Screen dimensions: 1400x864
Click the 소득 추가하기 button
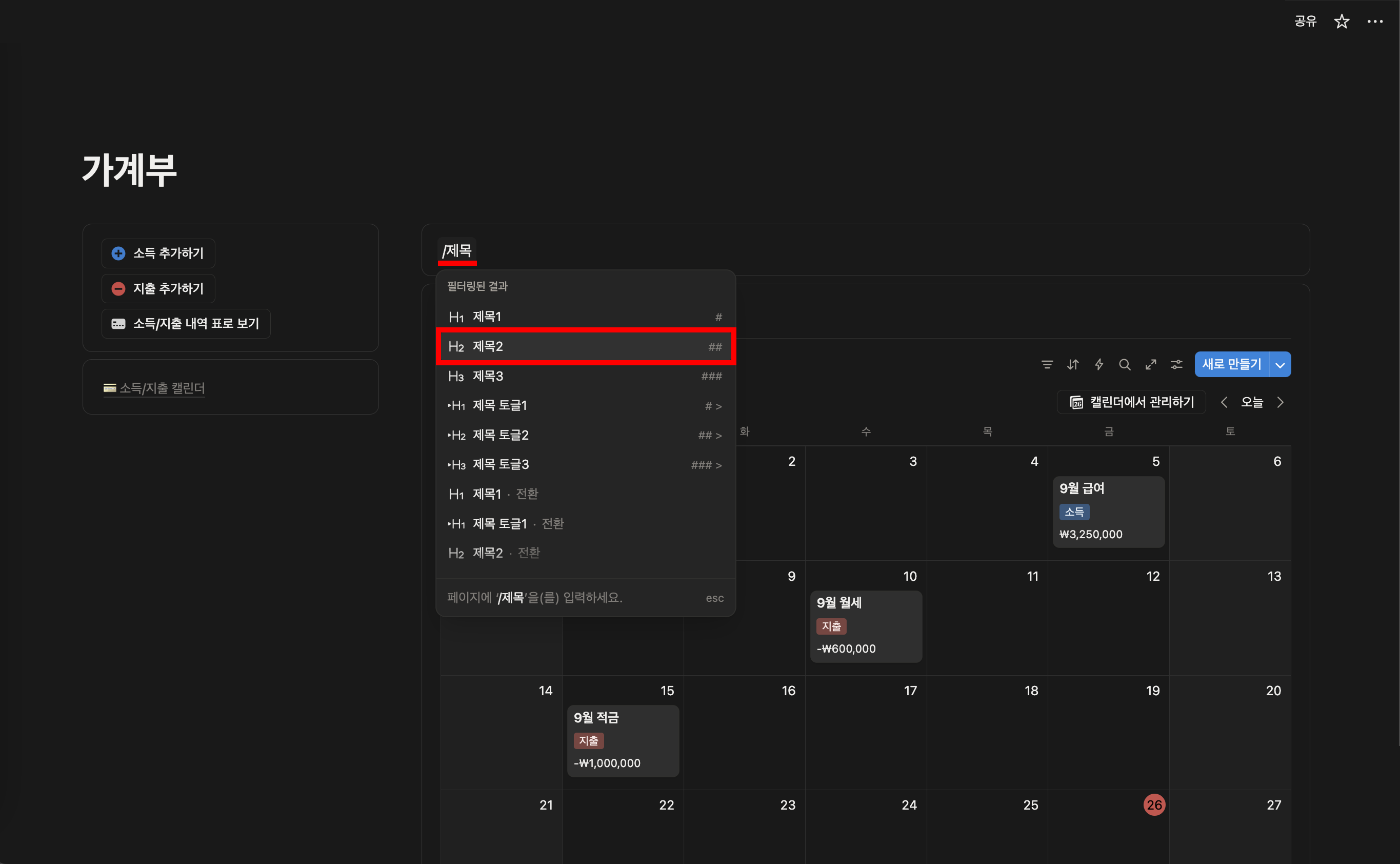pyautogui.click(x=158, y=253)
